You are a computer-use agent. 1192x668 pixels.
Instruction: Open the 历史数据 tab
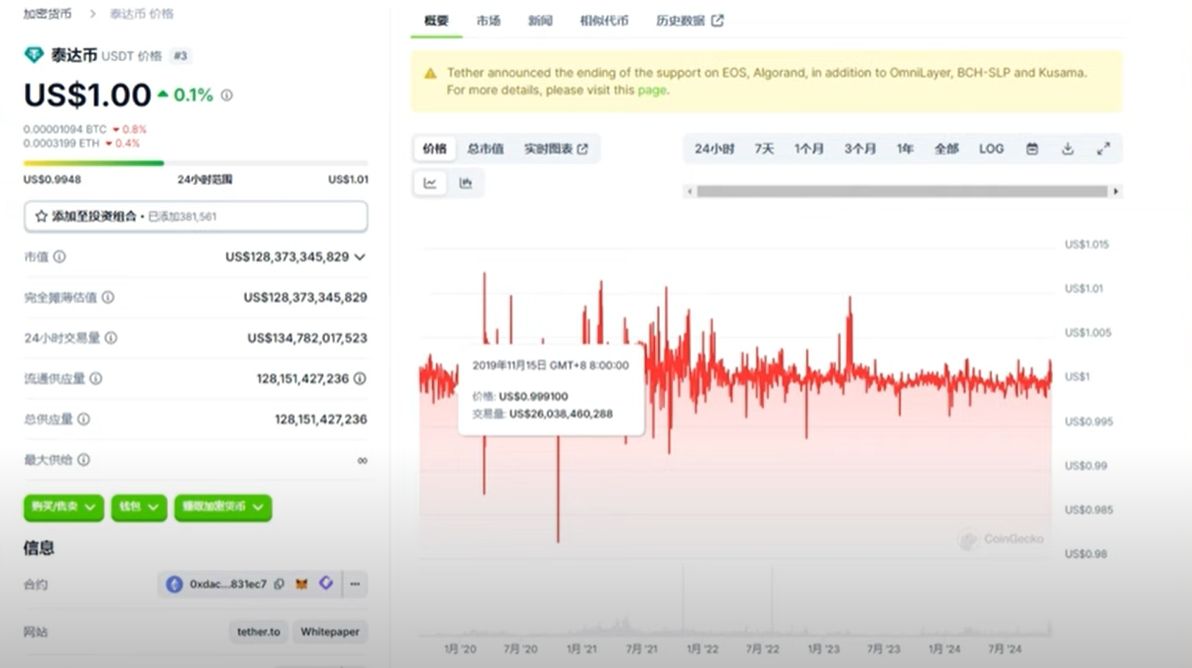(681, 20)
